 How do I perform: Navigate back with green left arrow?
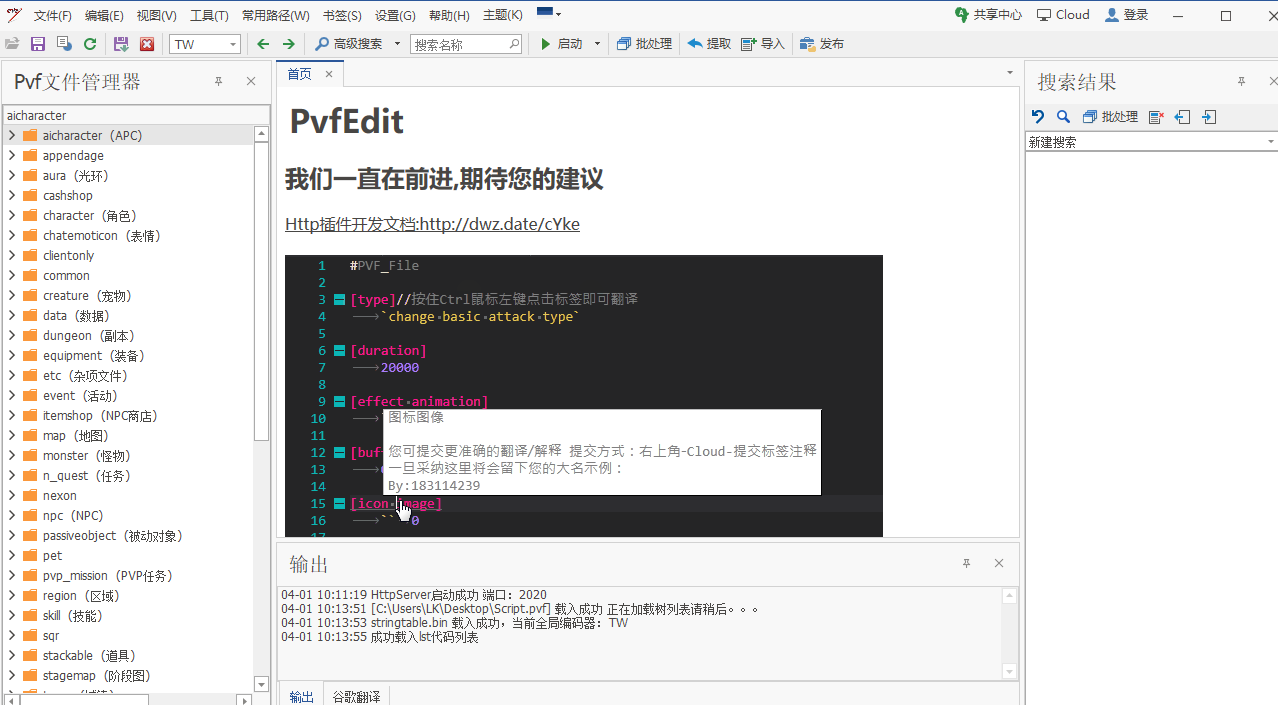click(x=263, y=44)
